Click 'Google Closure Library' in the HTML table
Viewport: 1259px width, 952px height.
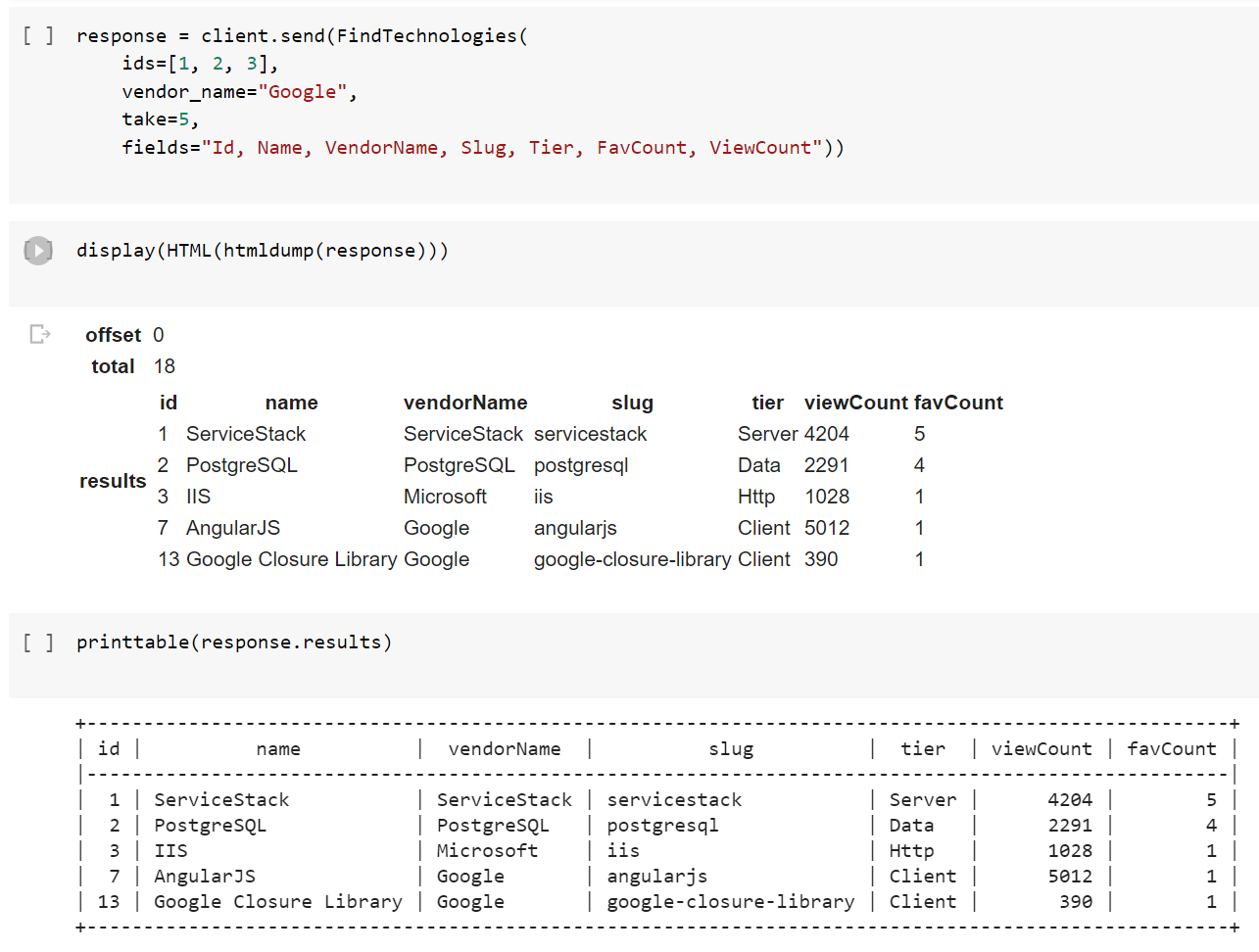point(292,559)
